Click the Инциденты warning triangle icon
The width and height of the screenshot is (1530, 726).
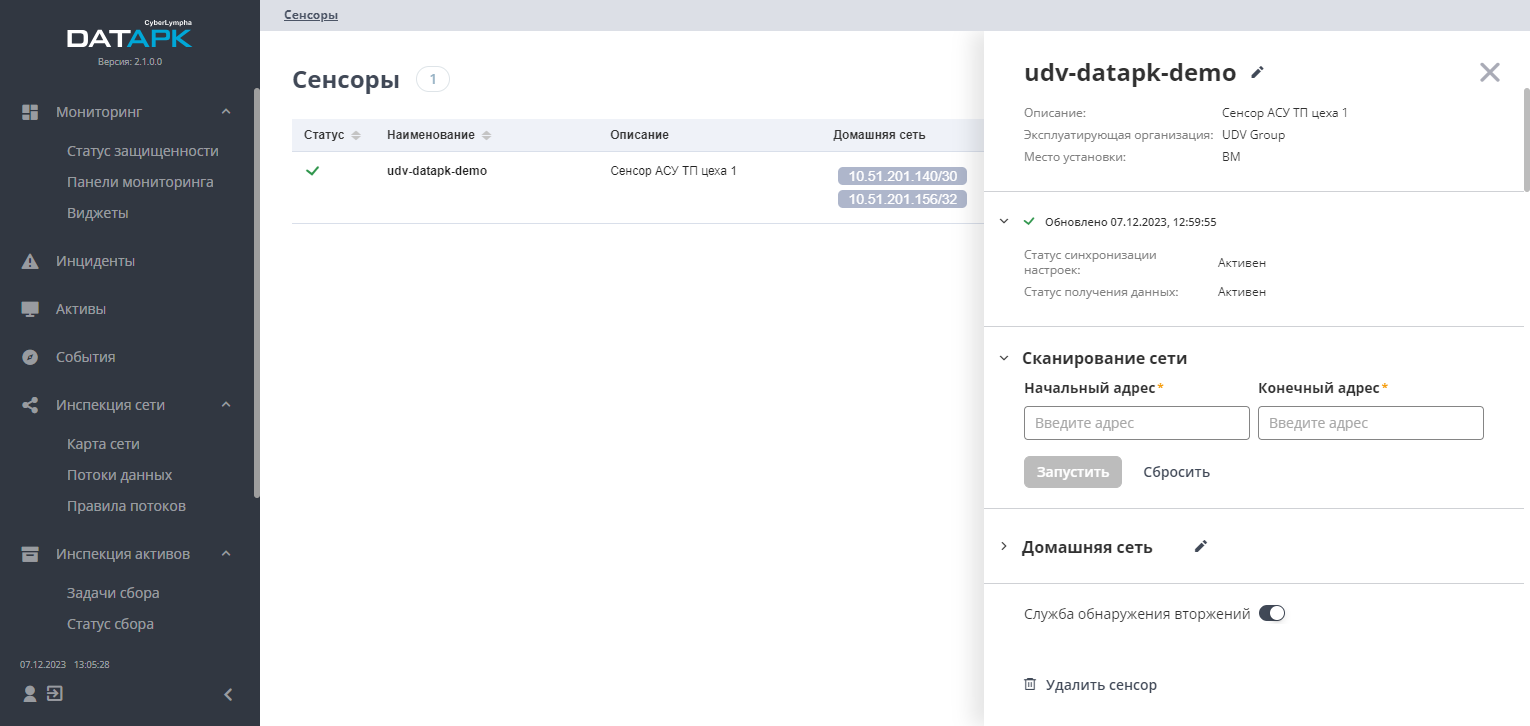tap(30, 262)
